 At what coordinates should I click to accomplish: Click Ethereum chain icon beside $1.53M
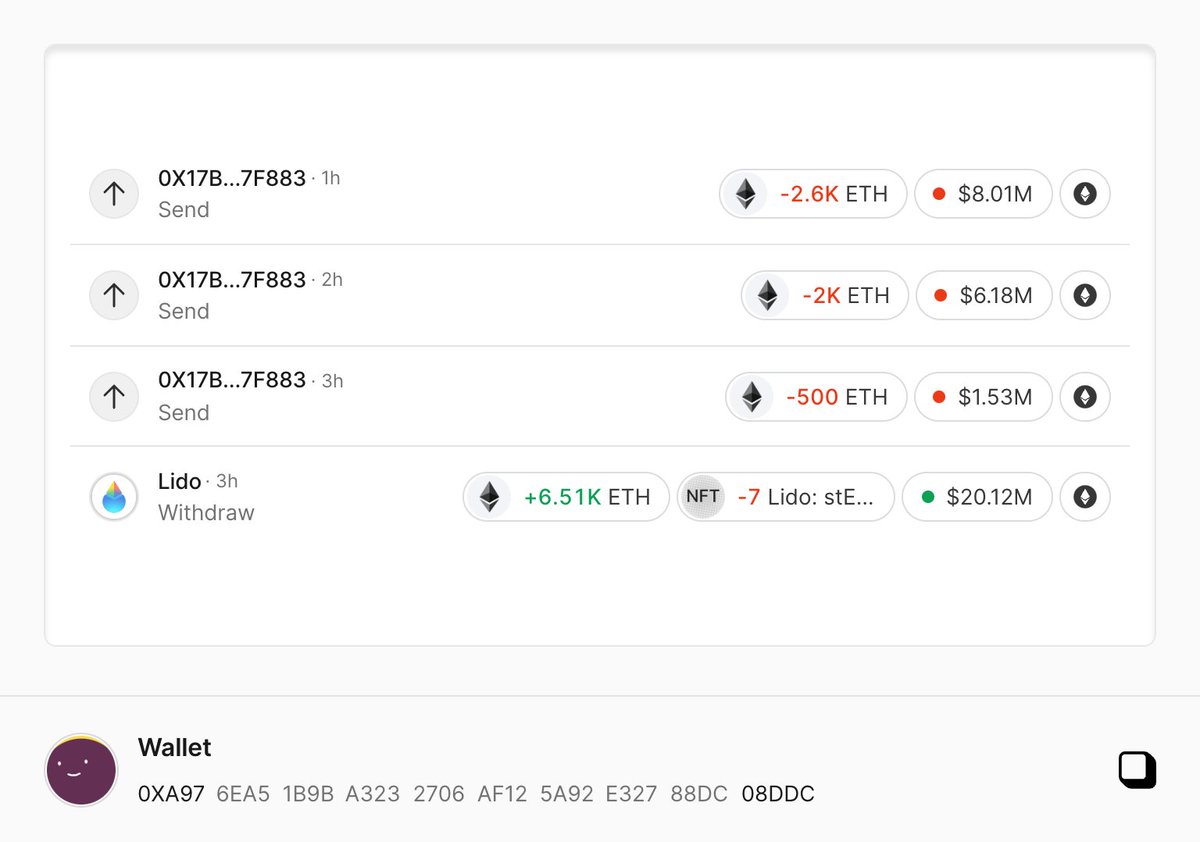tap(1085, 397)
